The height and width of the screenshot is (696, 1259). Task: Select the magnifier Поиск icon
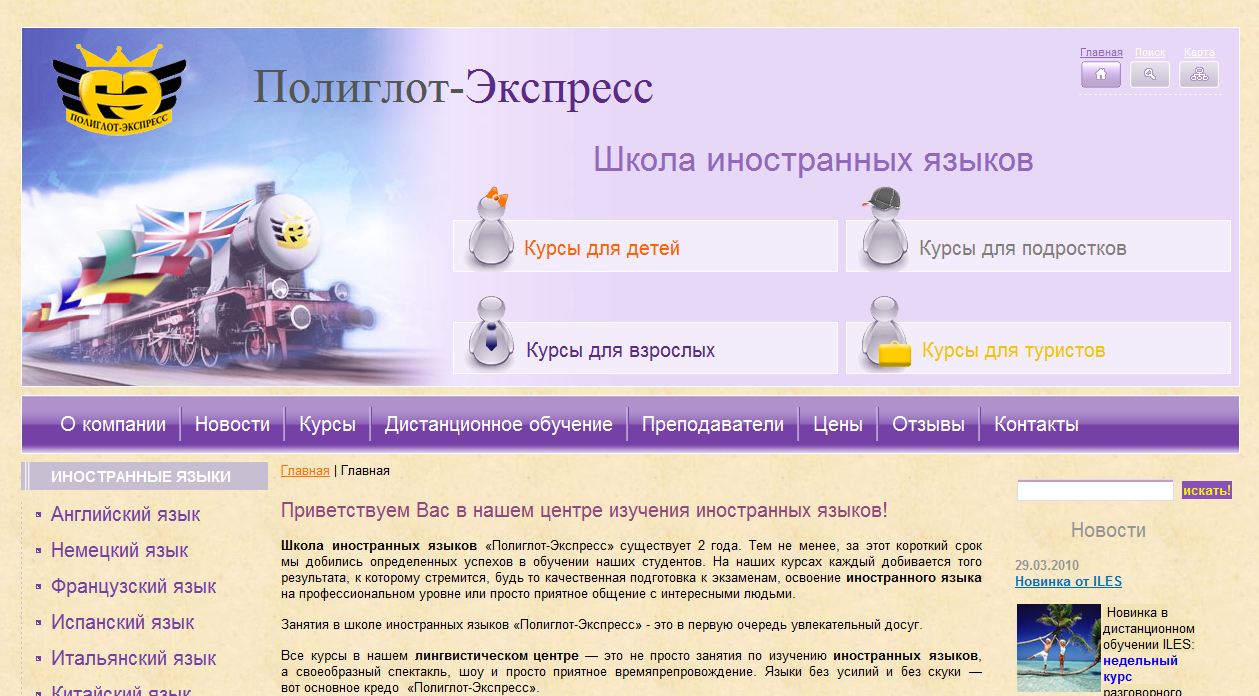click(1150, 74)
